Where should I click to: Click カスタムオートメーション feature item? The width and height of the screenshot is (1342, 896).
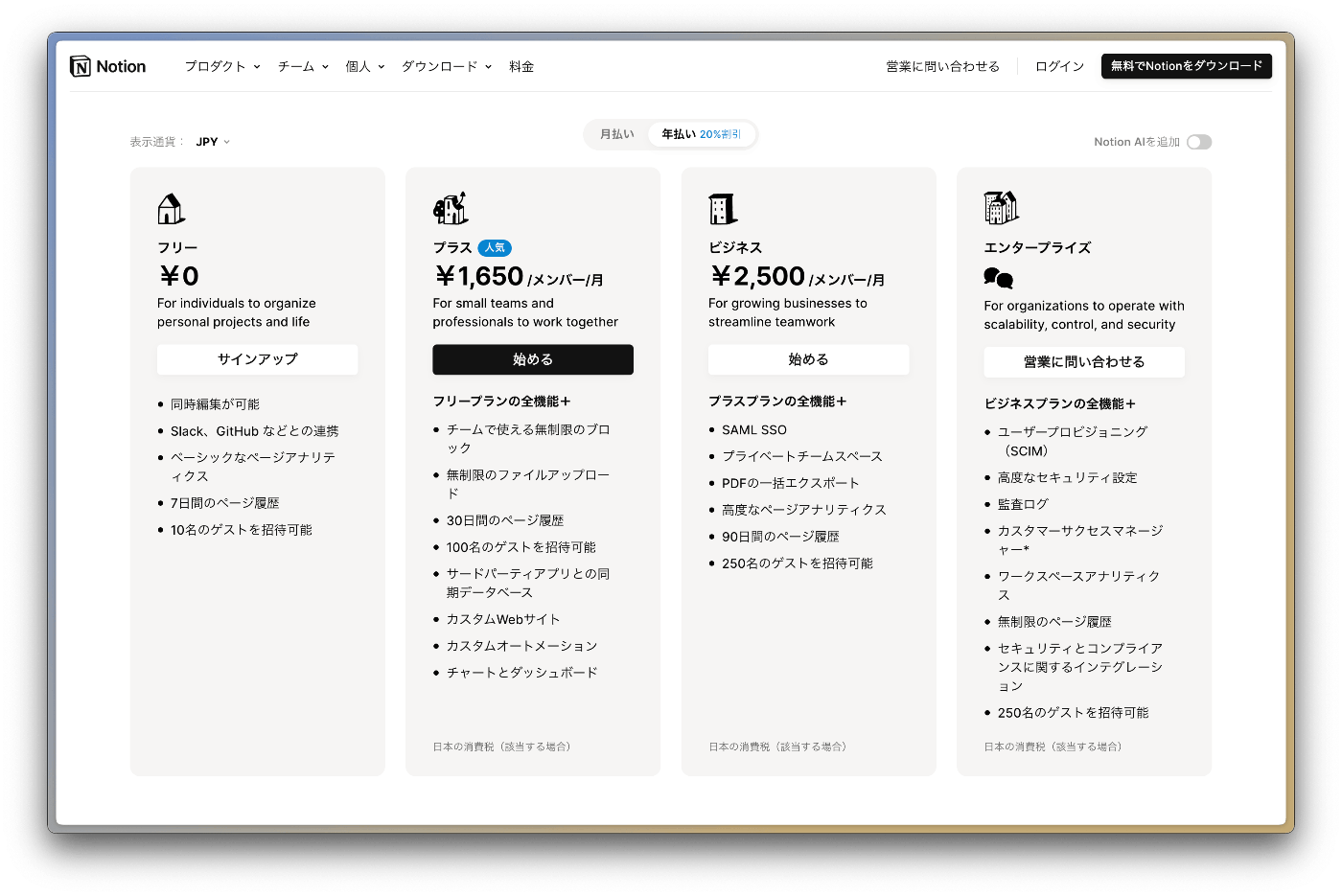pyautogui.click(x=522, y=646)
